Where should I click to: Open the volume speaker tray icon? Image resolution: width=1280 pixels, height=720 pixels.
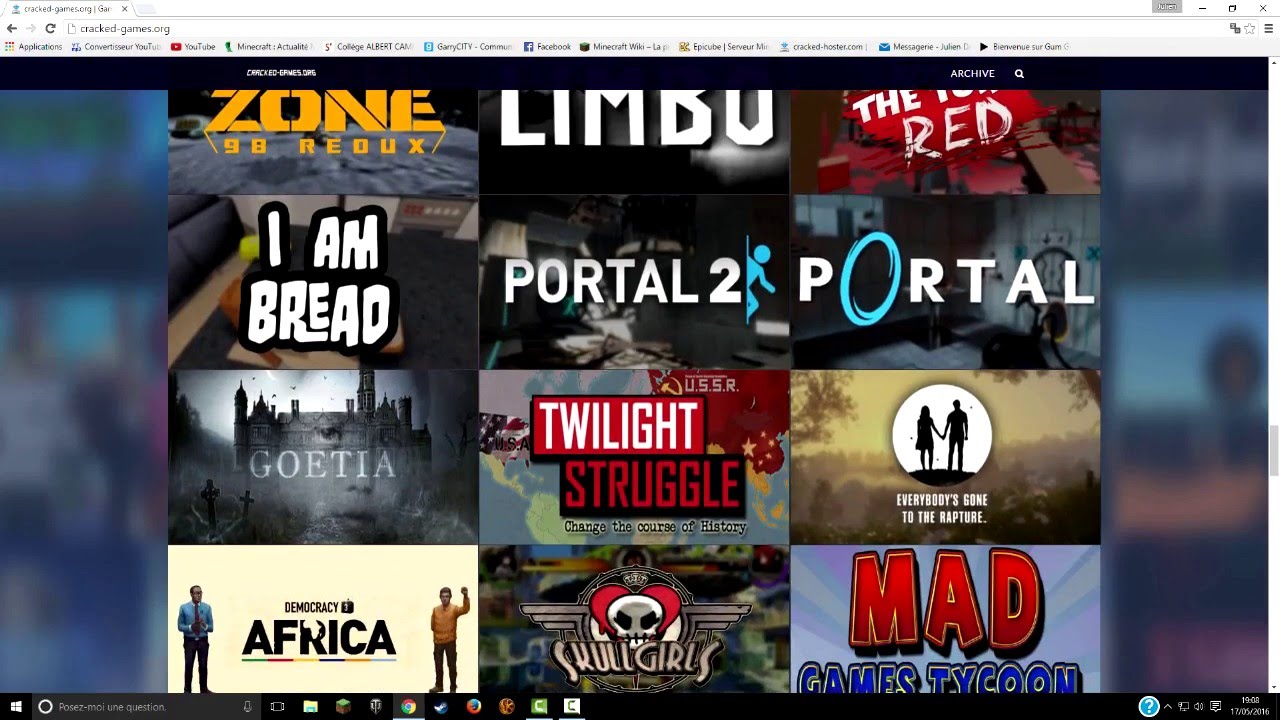[x=1198, y=706]
